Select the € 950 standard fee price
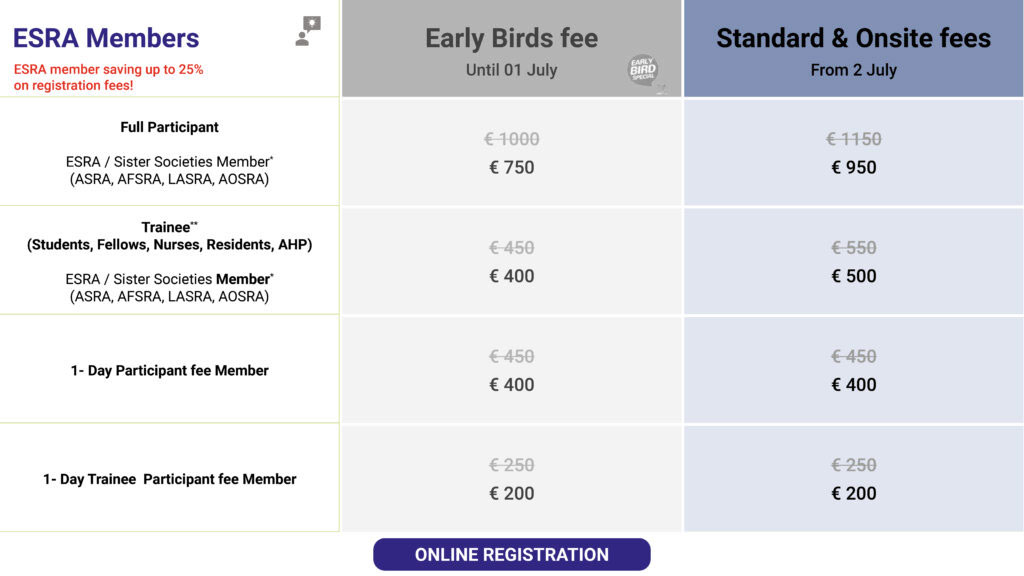Screen dimensions: 1024x576 (853, 168)
